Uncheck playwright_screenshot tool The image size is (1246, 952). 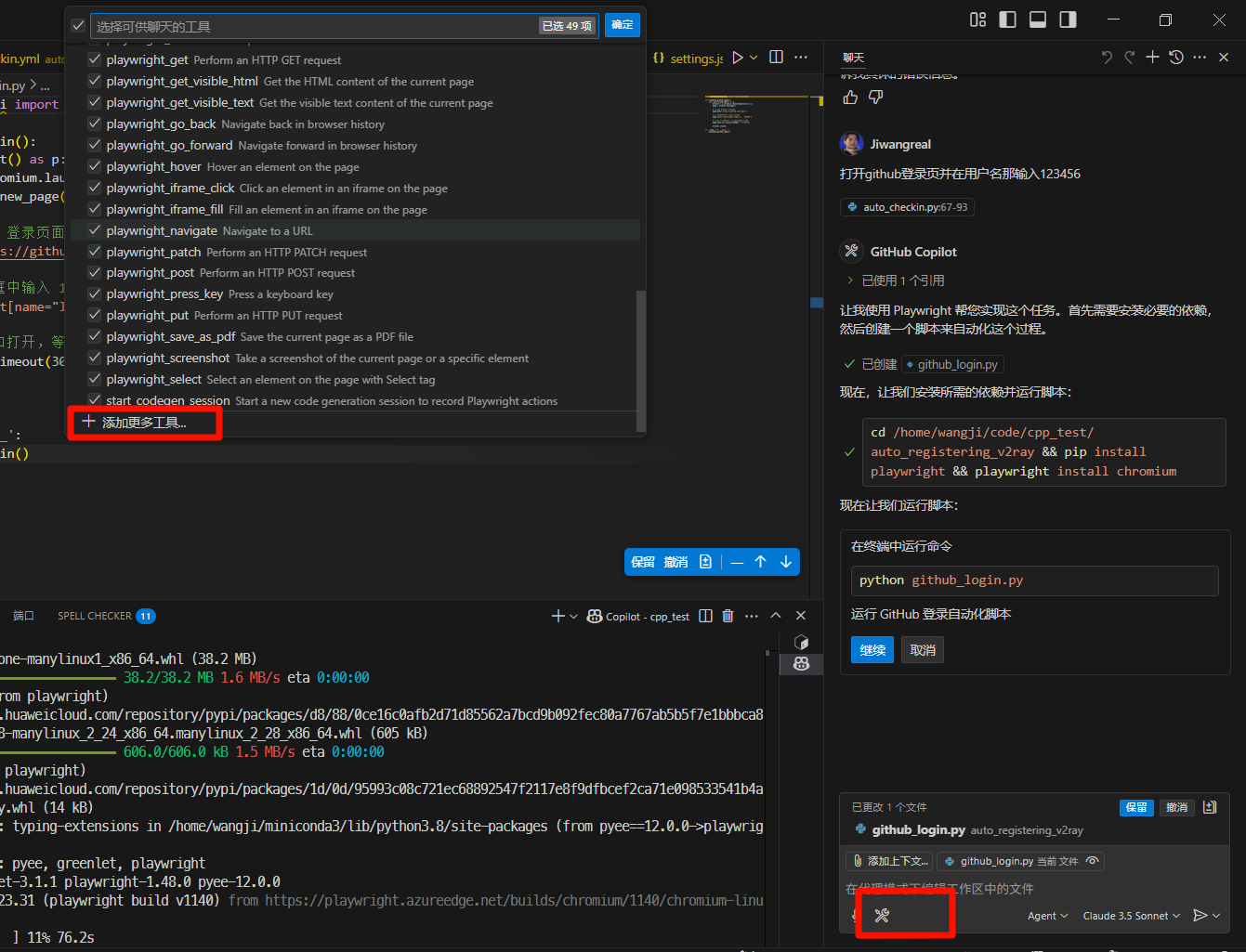click(94, 358)
